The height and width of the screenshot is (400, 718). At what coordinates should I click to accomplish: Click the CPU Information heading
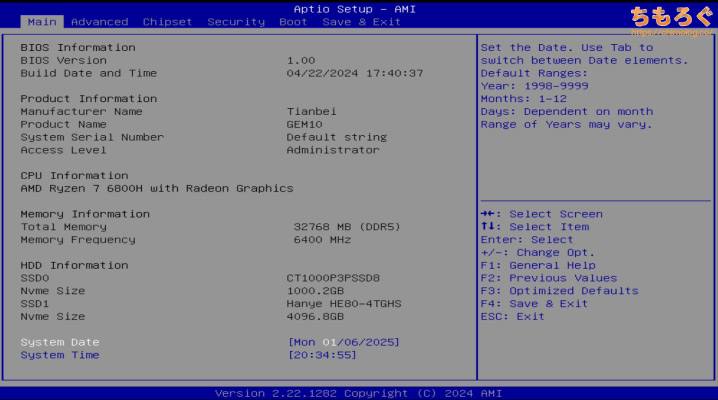pos(74,175)
